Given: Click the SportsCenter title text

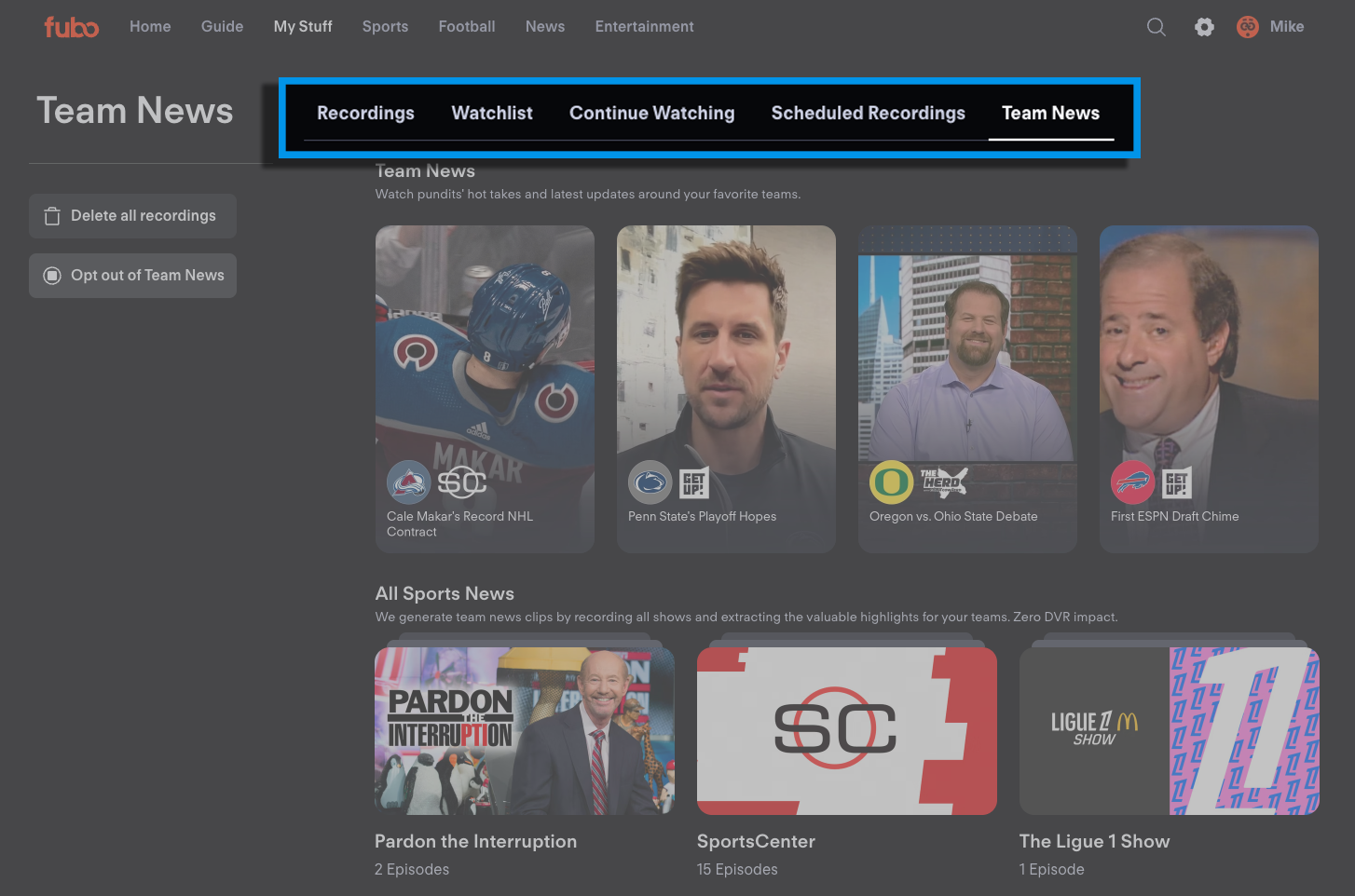Looking at the screenshot, I should (756, 842).
